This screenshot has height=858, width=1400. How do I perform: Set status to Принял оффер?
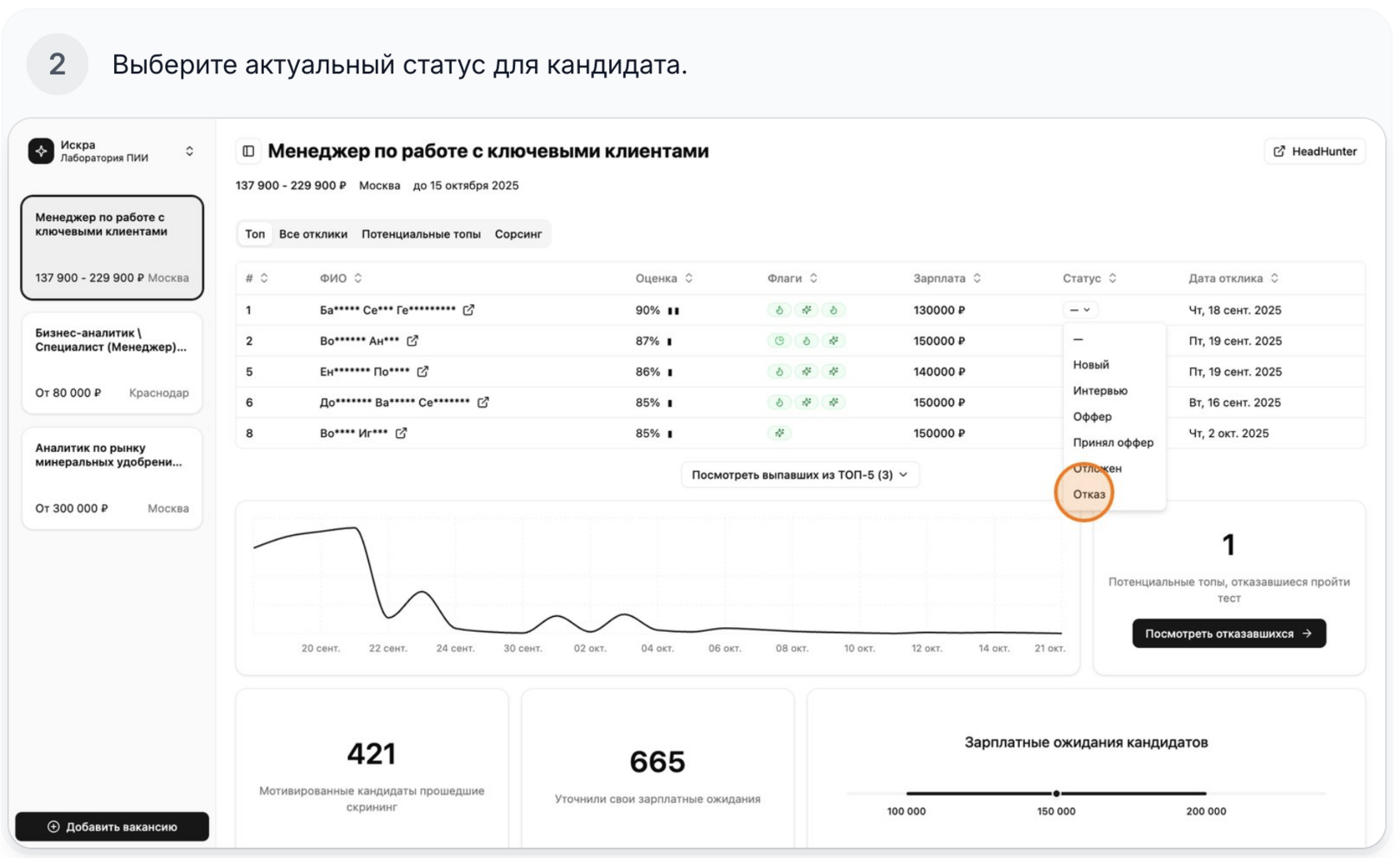(x=1113, y=443)
